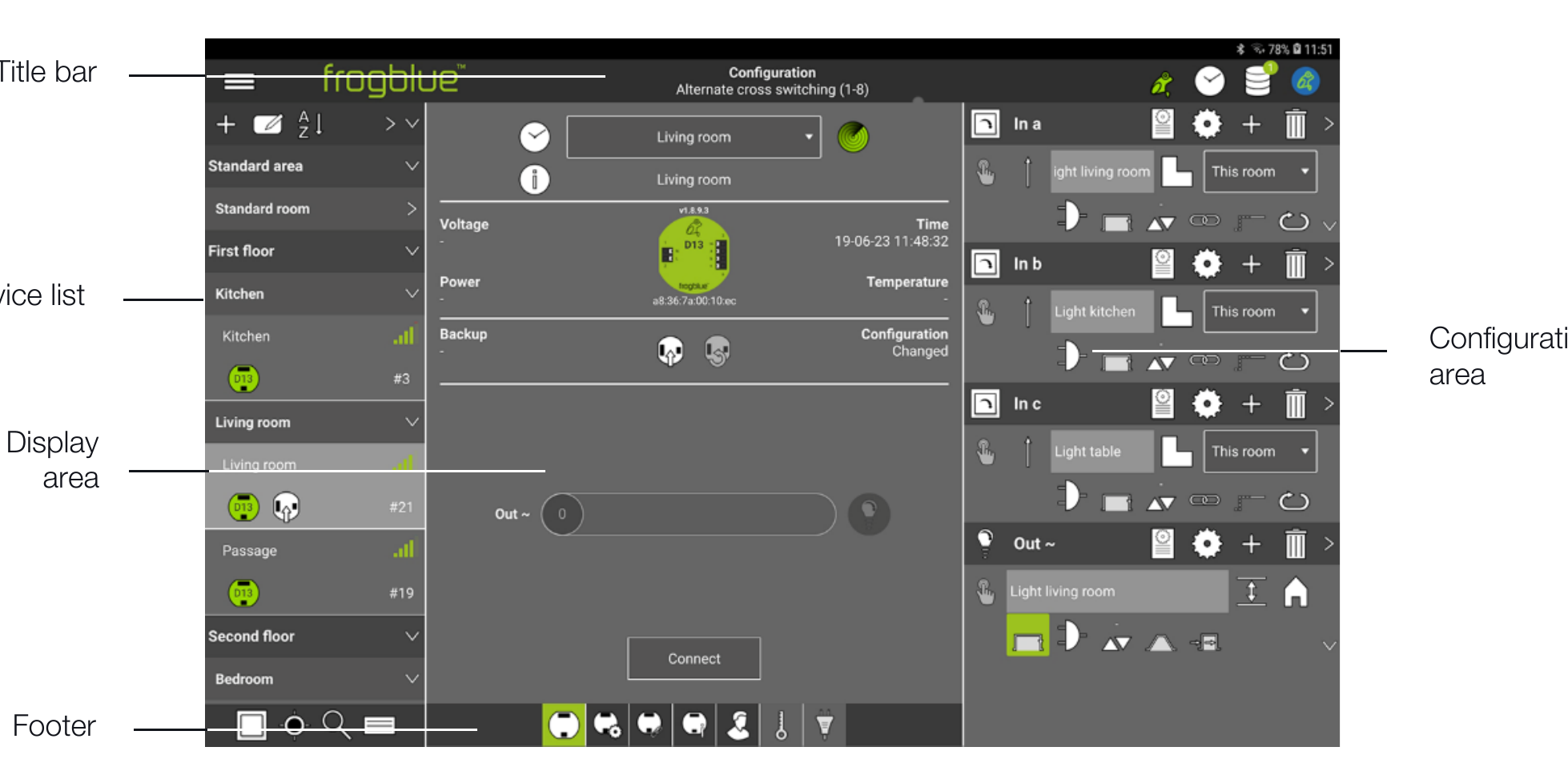Open This room dropdown for In c
1568x767 pixels.
1260,452
